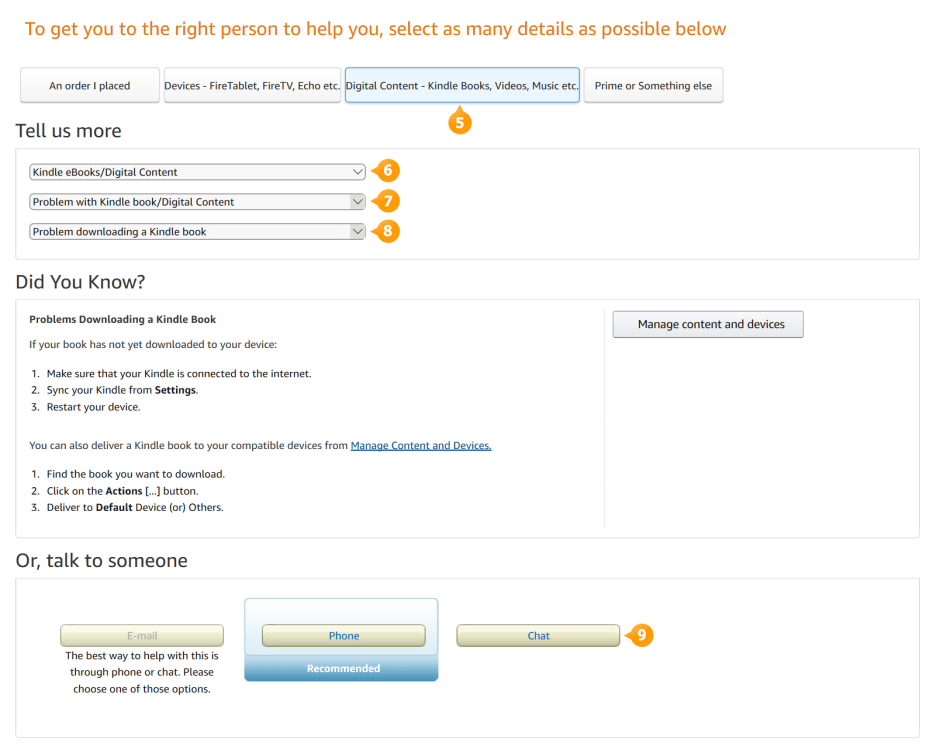Click the greyed-out E-mail contact button
Image resolution: width=940 pixels, height=748 pixels.
tap(142, 636)
